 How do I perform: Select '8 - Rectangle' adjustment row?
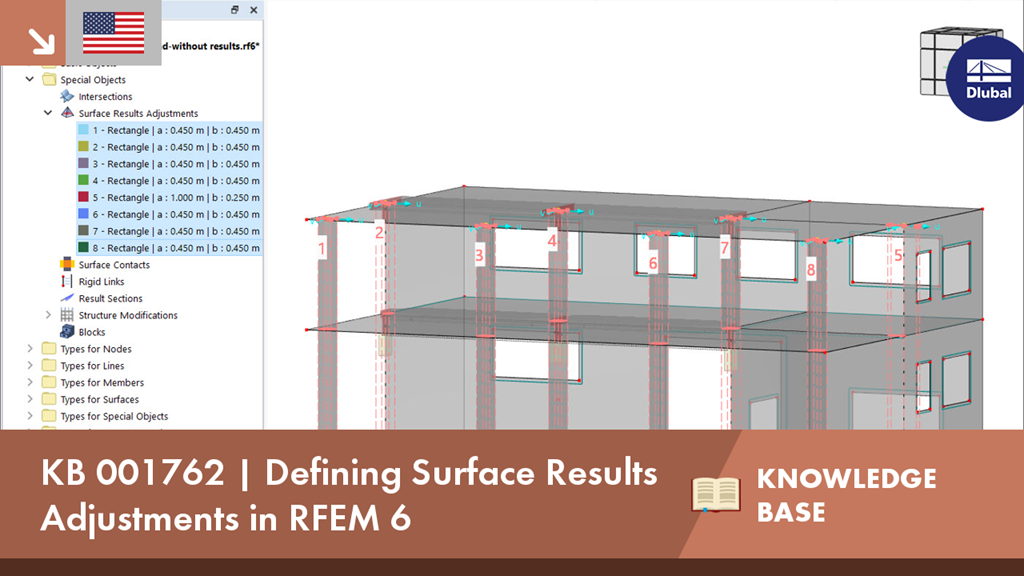pos(169,248)
